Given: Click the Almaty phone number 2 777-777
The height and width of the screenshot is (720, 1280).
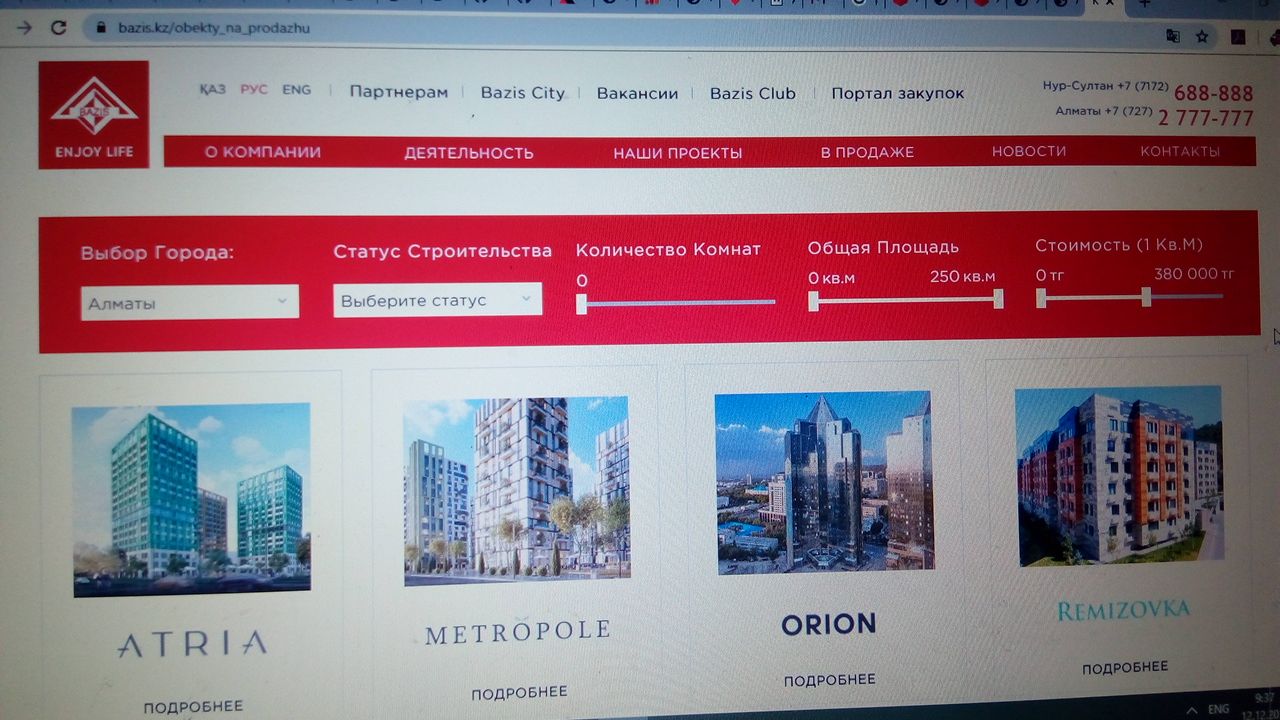Looking at the screenshot, I should [1206, 118].
